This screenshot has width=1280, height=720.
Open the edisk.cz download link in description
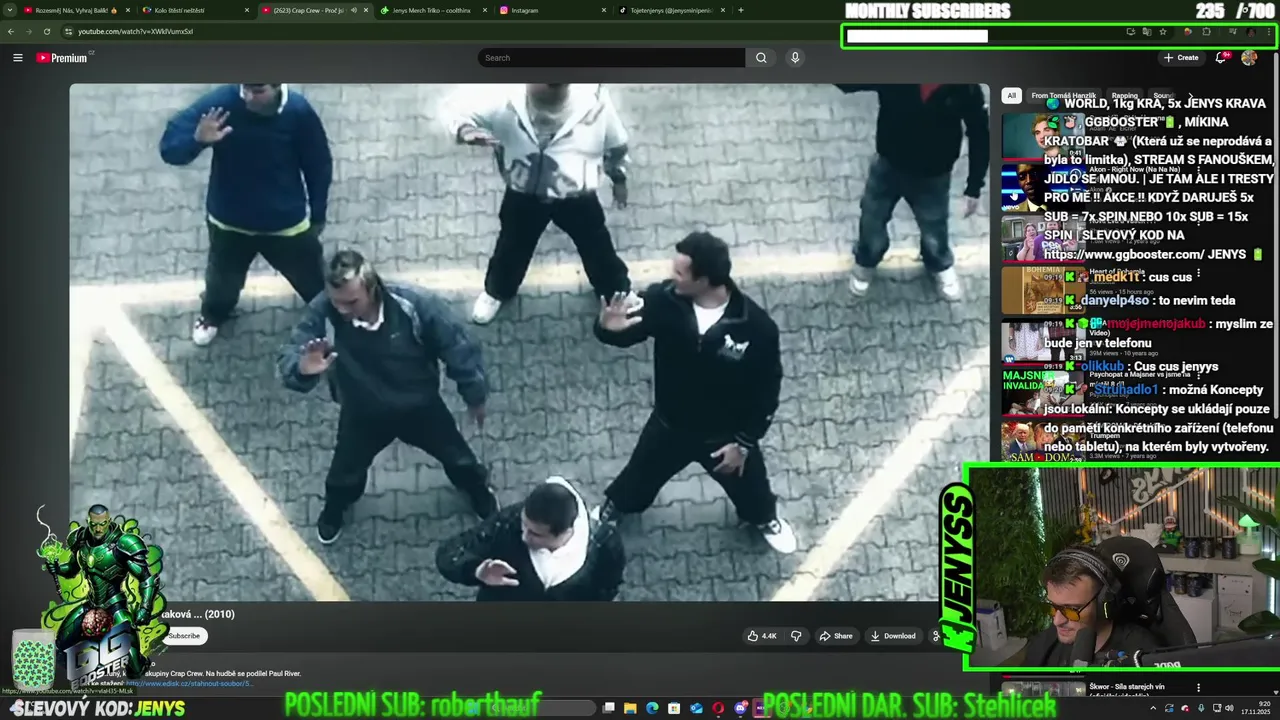[190, 683]
